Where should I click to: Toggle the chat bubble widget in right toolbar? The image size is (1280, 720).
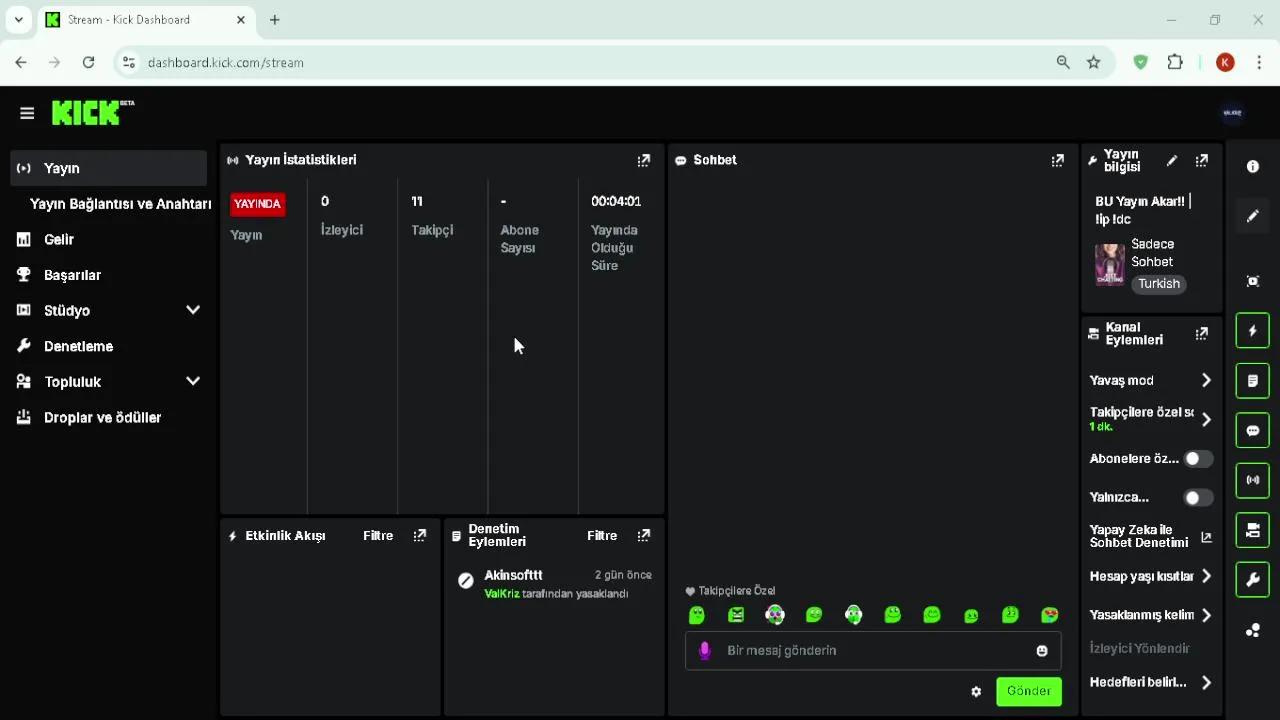[x=1253, y=431]
